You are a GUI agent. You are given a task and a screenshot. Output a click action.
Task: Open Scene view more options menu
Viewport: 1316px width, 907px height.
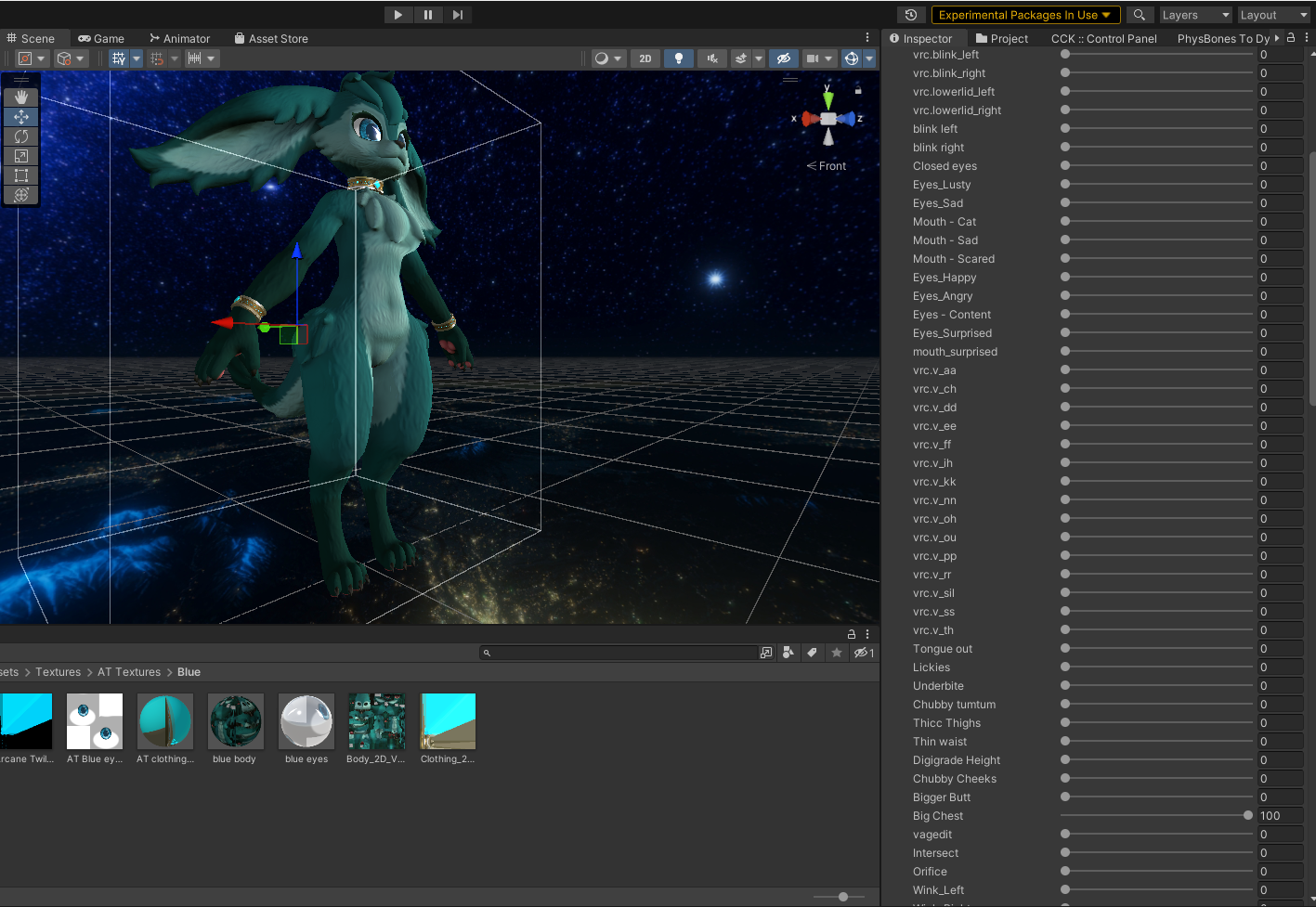click(x=867, y=38)
